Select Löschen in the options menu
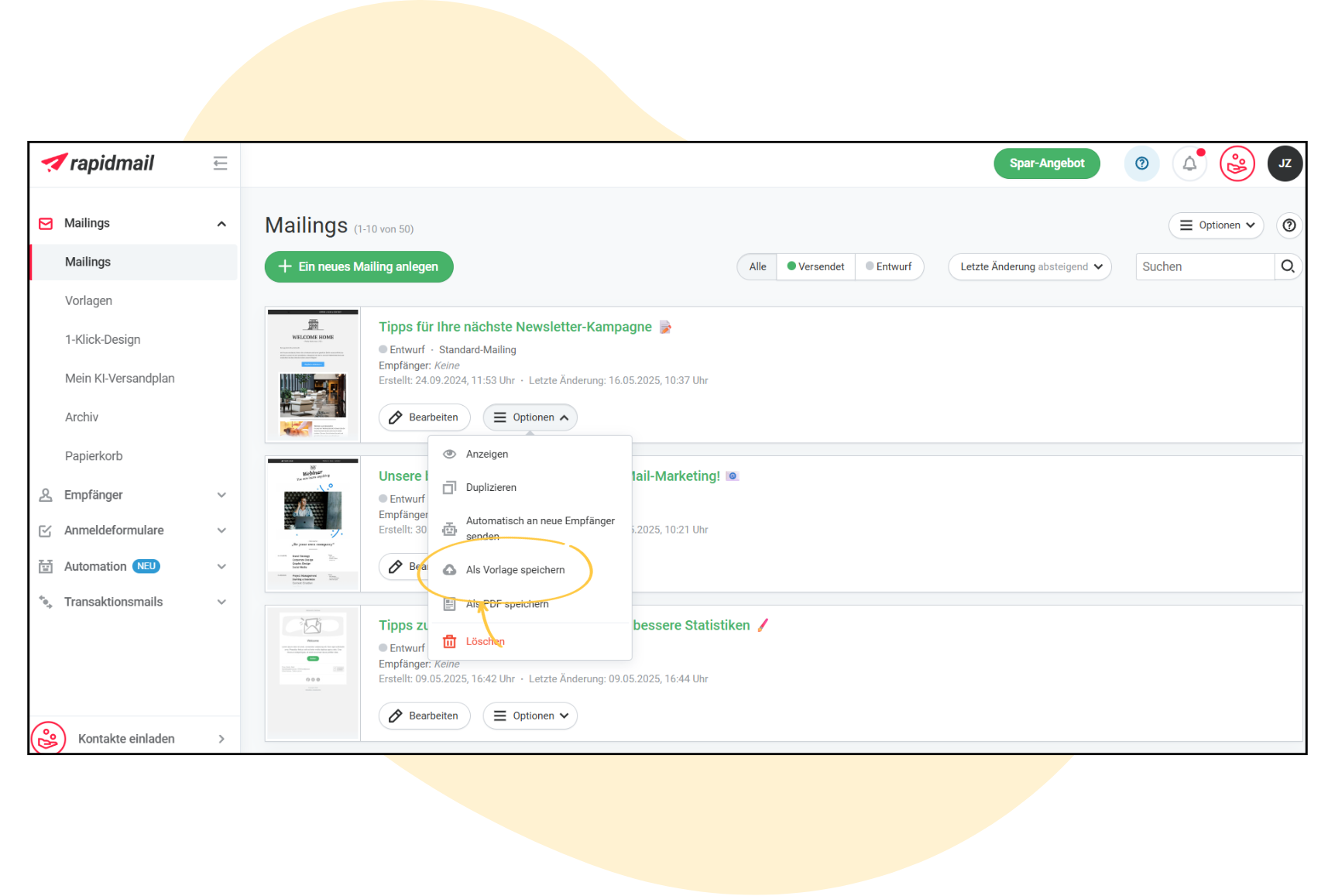The height and width of the screenshot is (896, 1335). [530, 641]
